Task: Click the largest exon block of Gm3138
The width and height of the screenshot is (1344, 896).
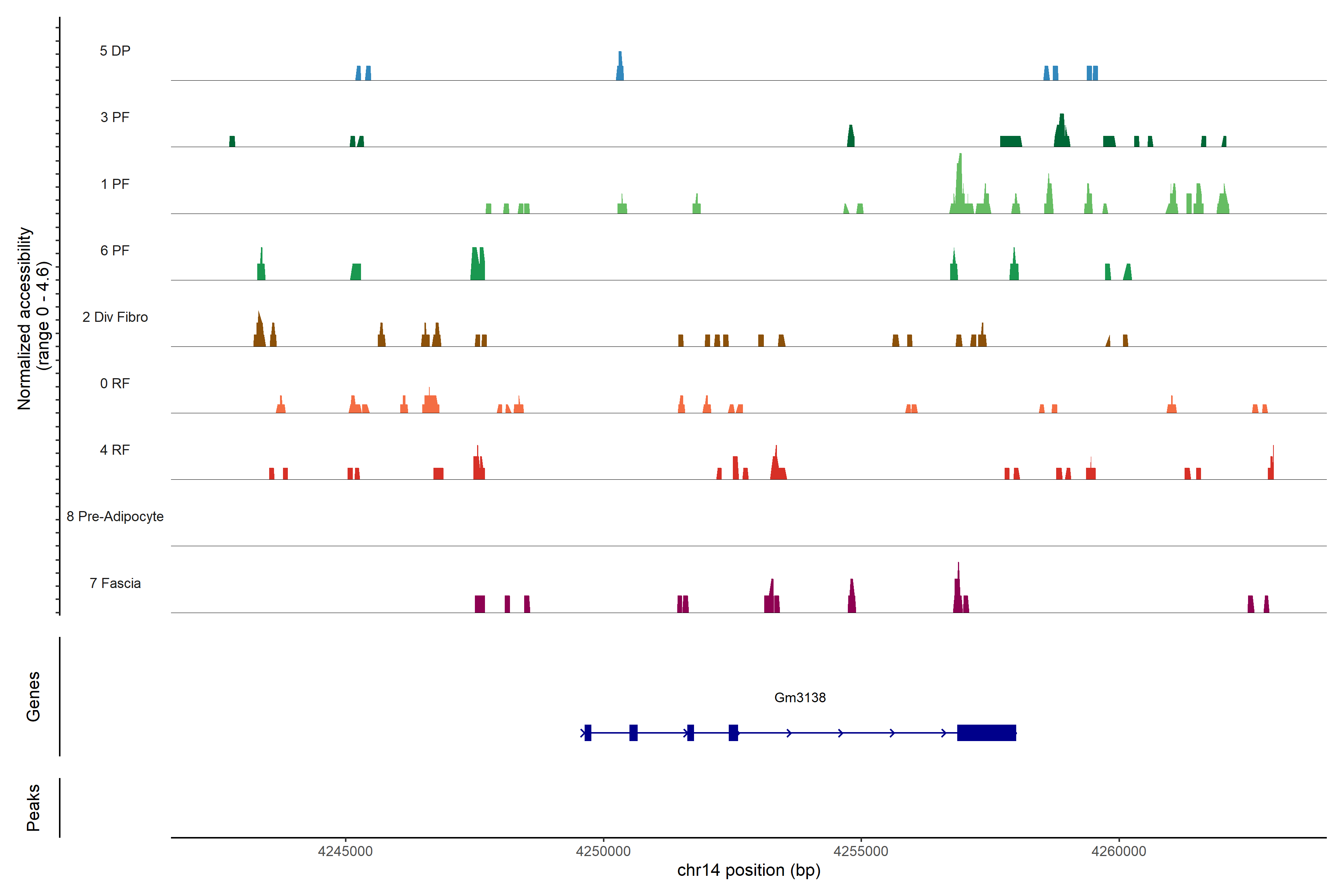Action: 986,732
